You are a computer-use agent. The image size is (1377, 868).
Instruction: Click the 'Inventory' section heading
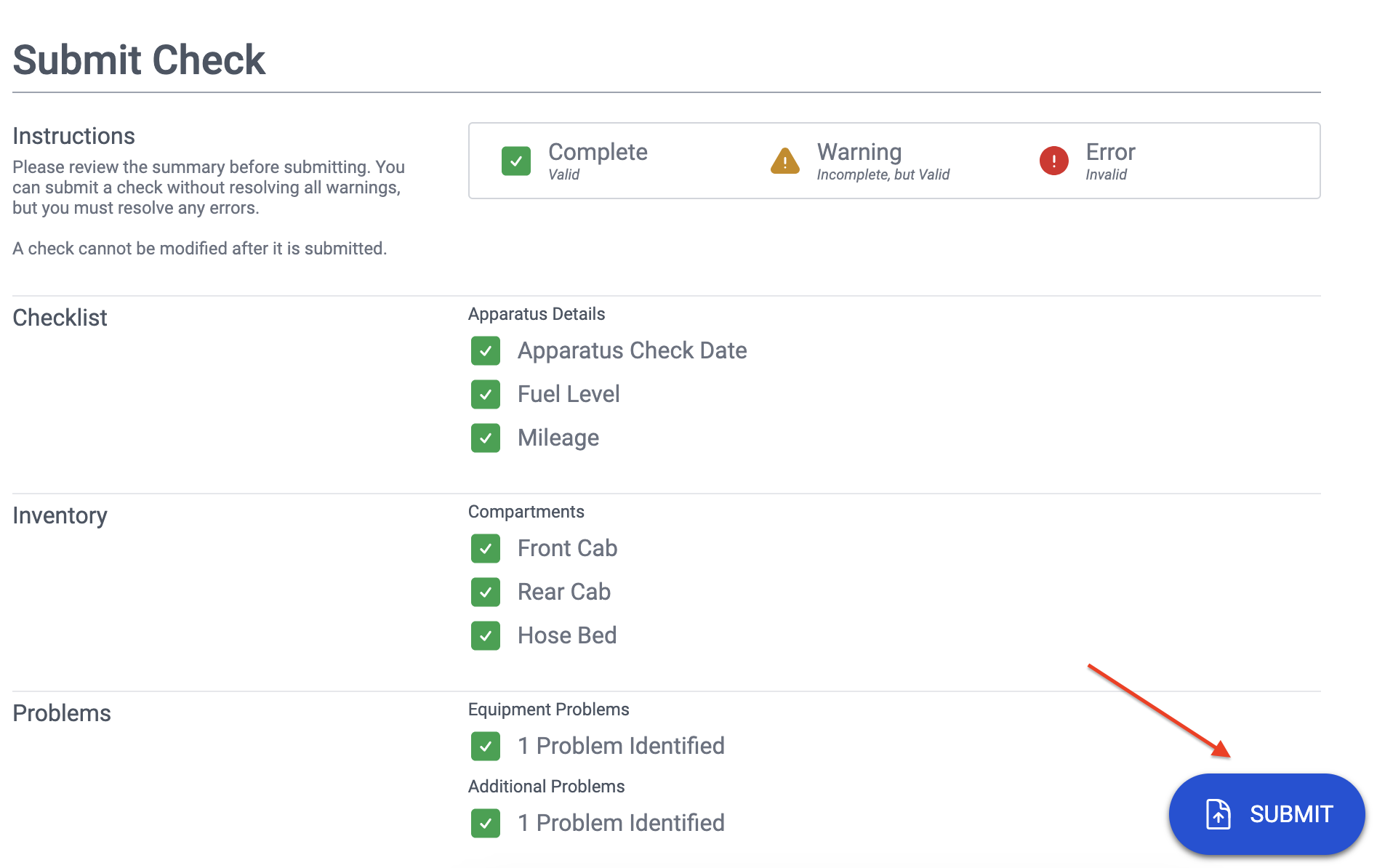[x=60, y=515]
